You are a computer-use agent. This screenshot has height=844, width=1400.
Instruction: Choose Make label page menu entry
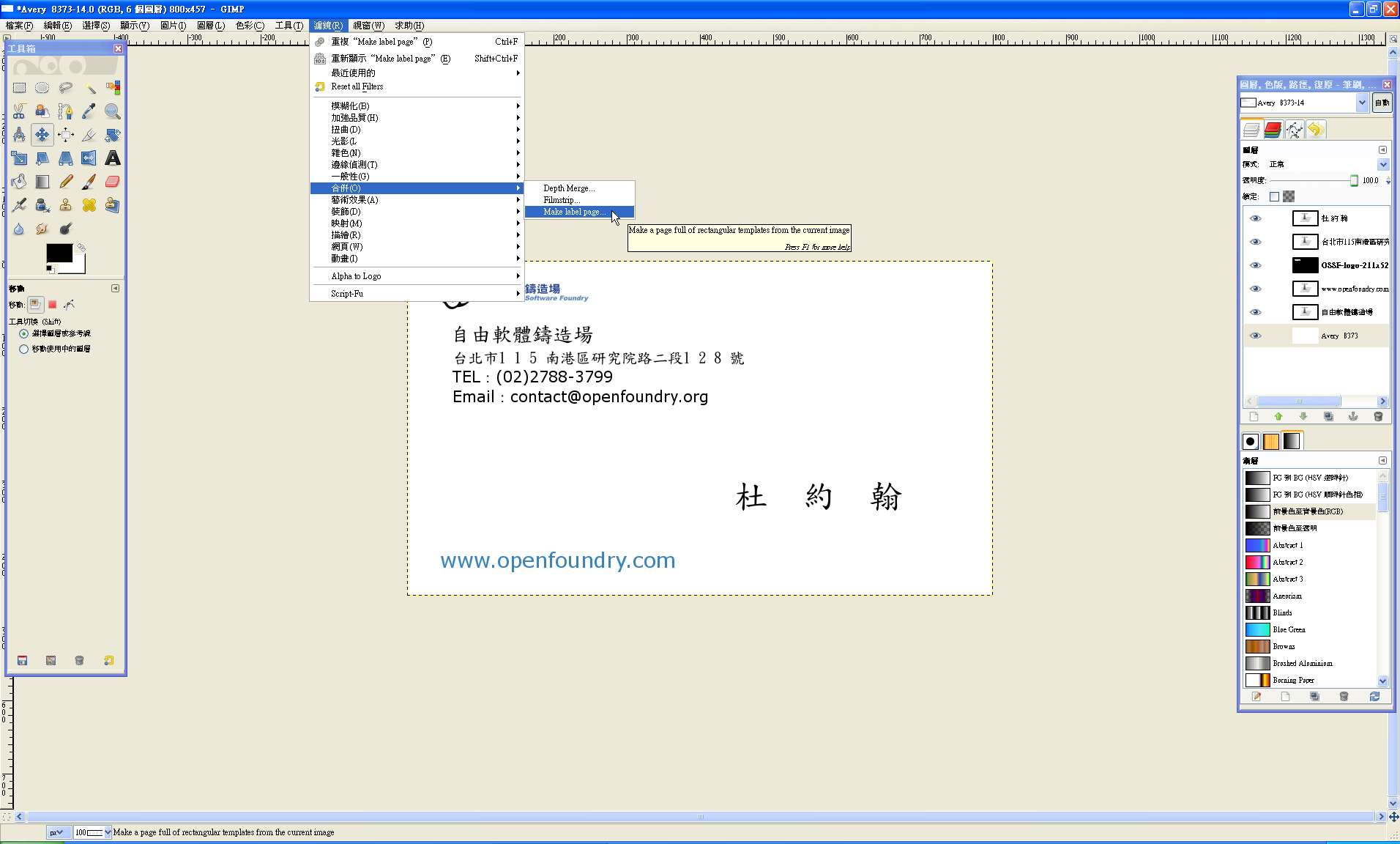click(x=579, y=212)
